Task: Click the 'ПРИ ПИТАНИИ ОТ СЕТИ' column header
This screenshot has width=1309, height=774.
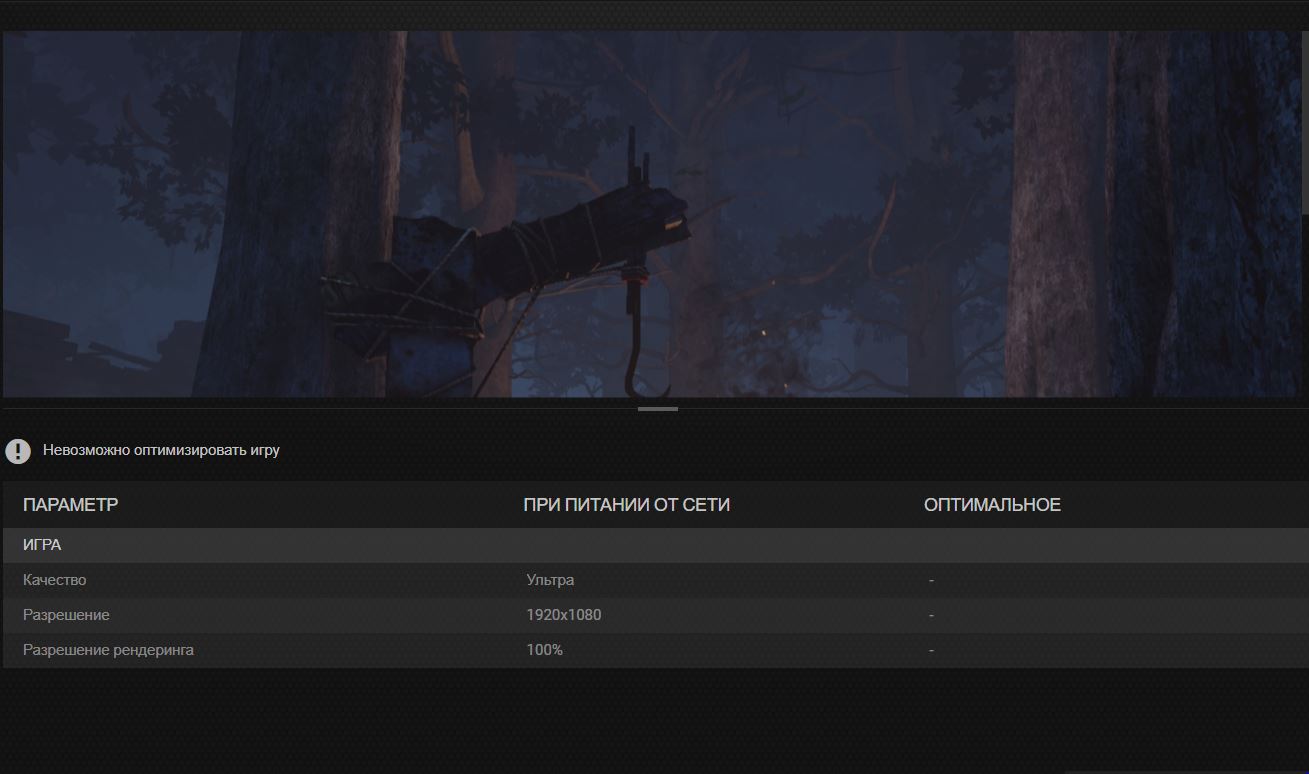Action: (626, 505)
